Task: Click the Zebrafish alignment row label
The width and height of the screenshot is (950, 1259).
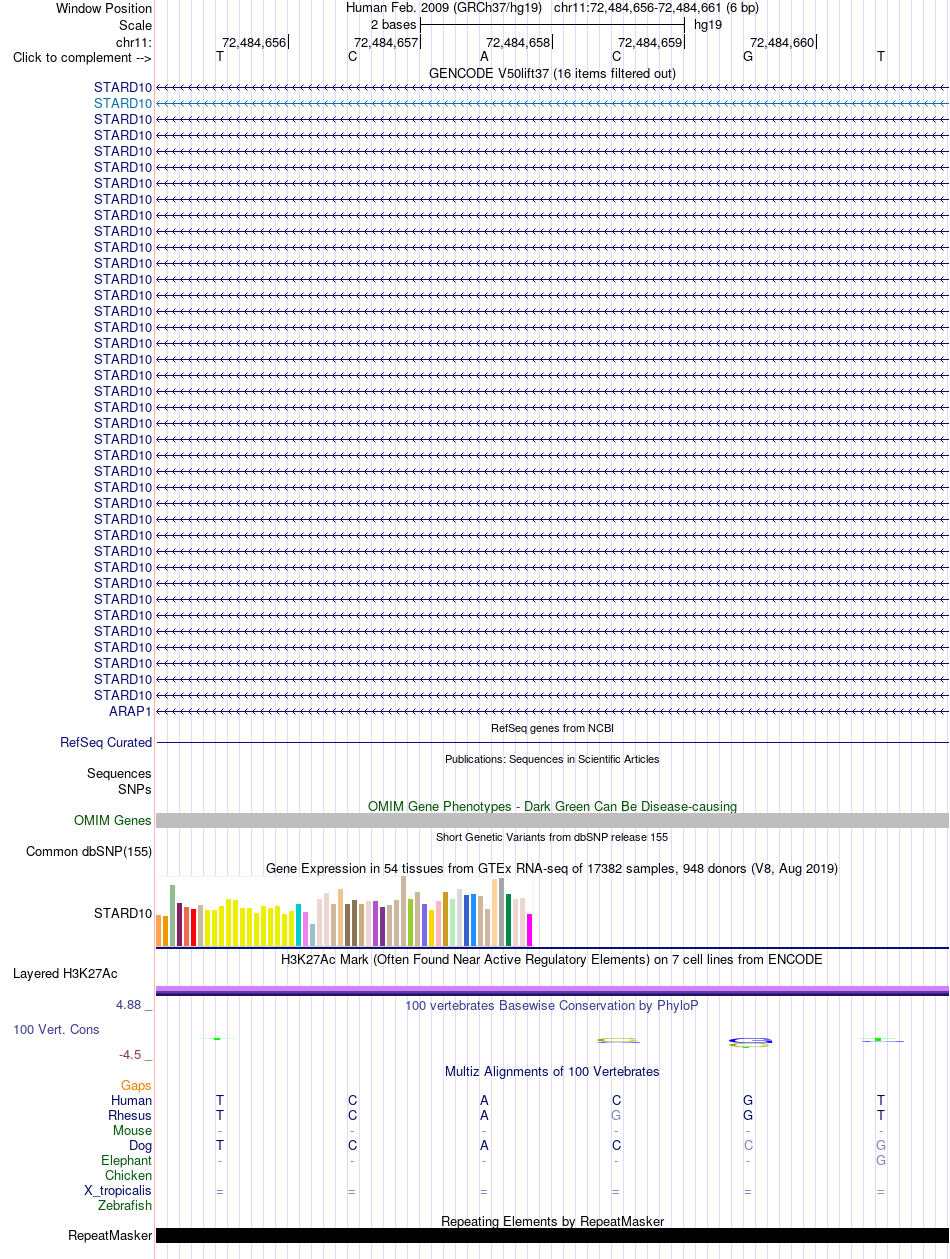Action: pyautogui.click(x=125, y=1206)
